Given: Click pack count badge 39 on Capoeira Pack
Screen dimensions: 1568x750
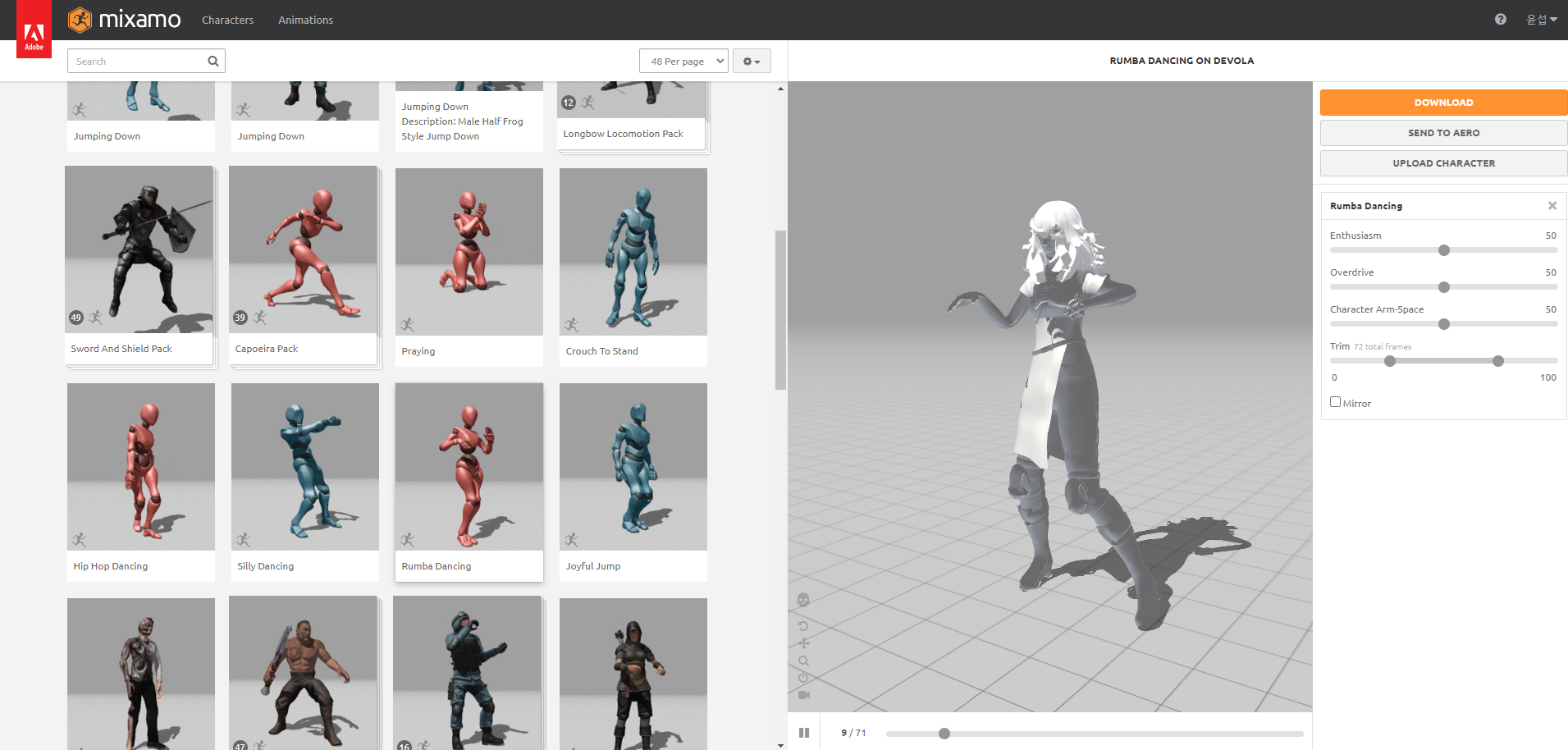Looking at the screenshot, I should 240,318.
